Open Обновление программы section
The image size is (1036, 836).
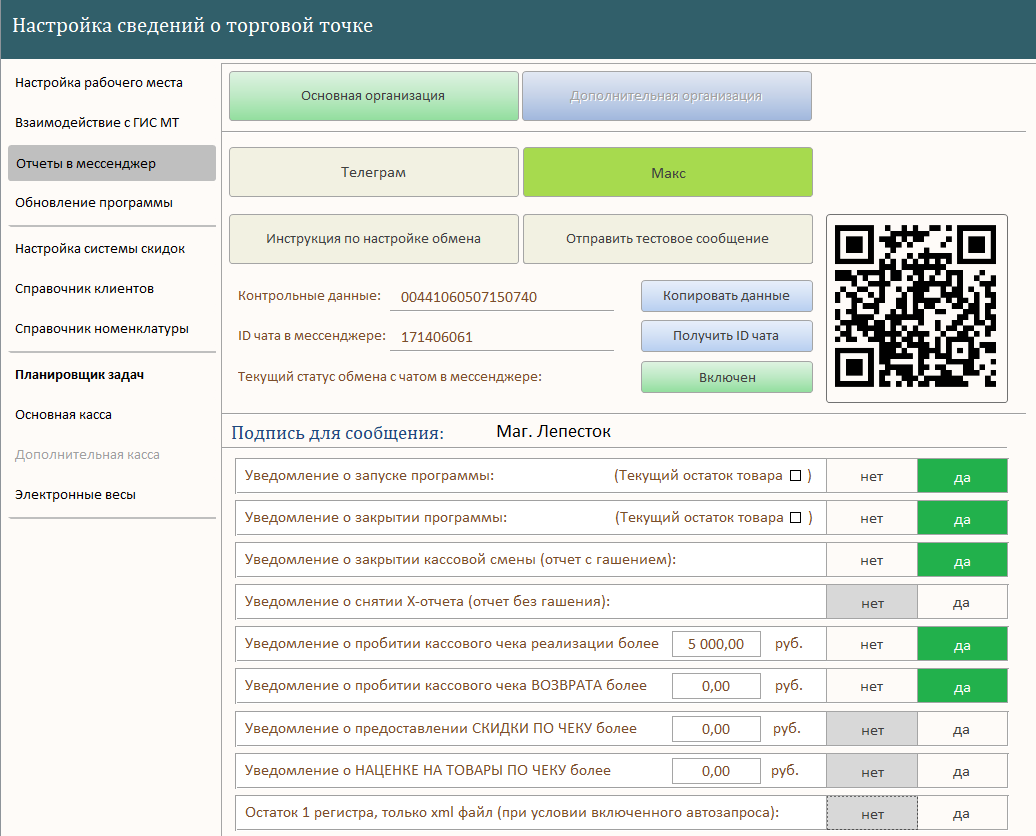pyautogui.click(x=94, y=203)
